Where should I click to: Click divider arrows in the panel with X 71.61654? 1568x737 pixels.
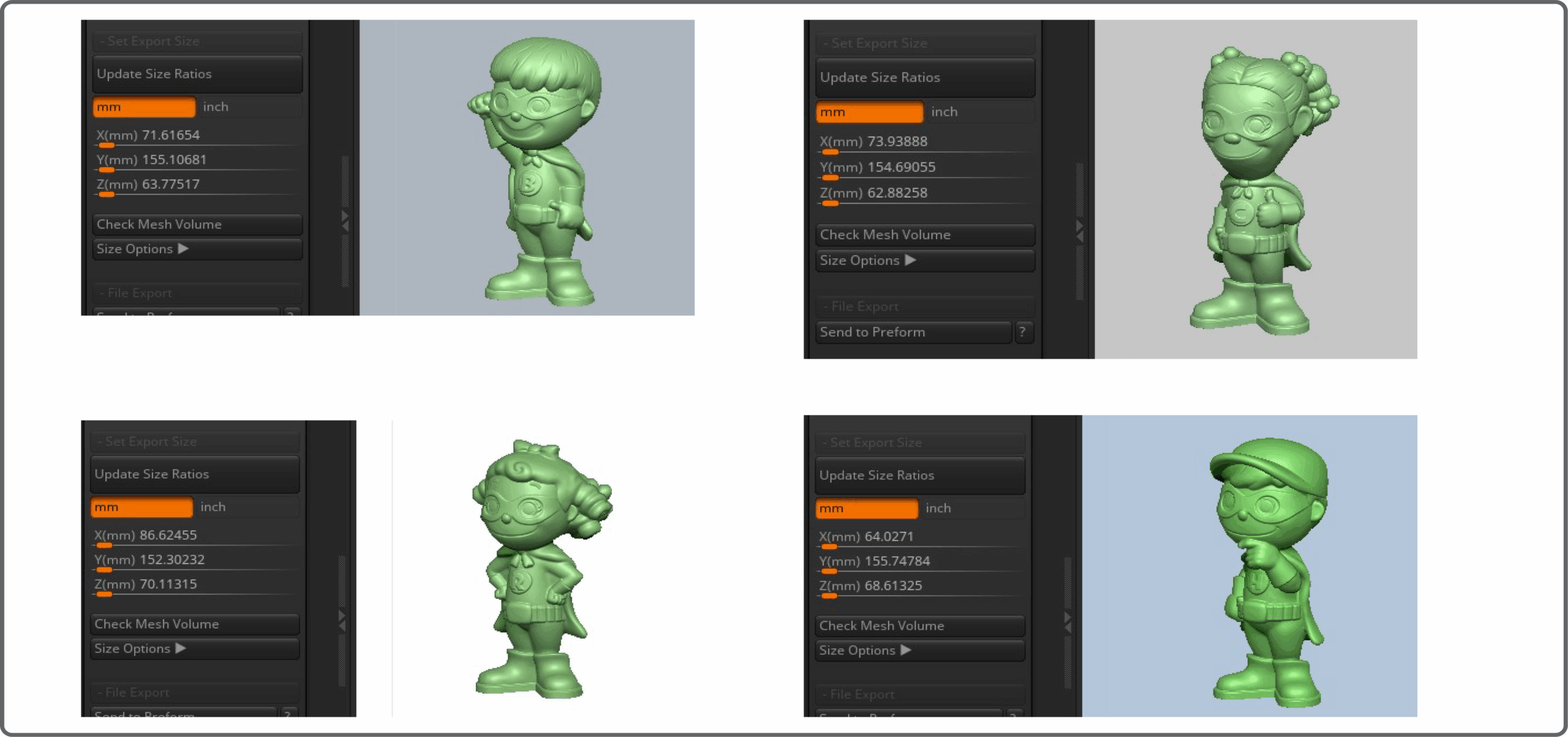click(x=345, y=222)
